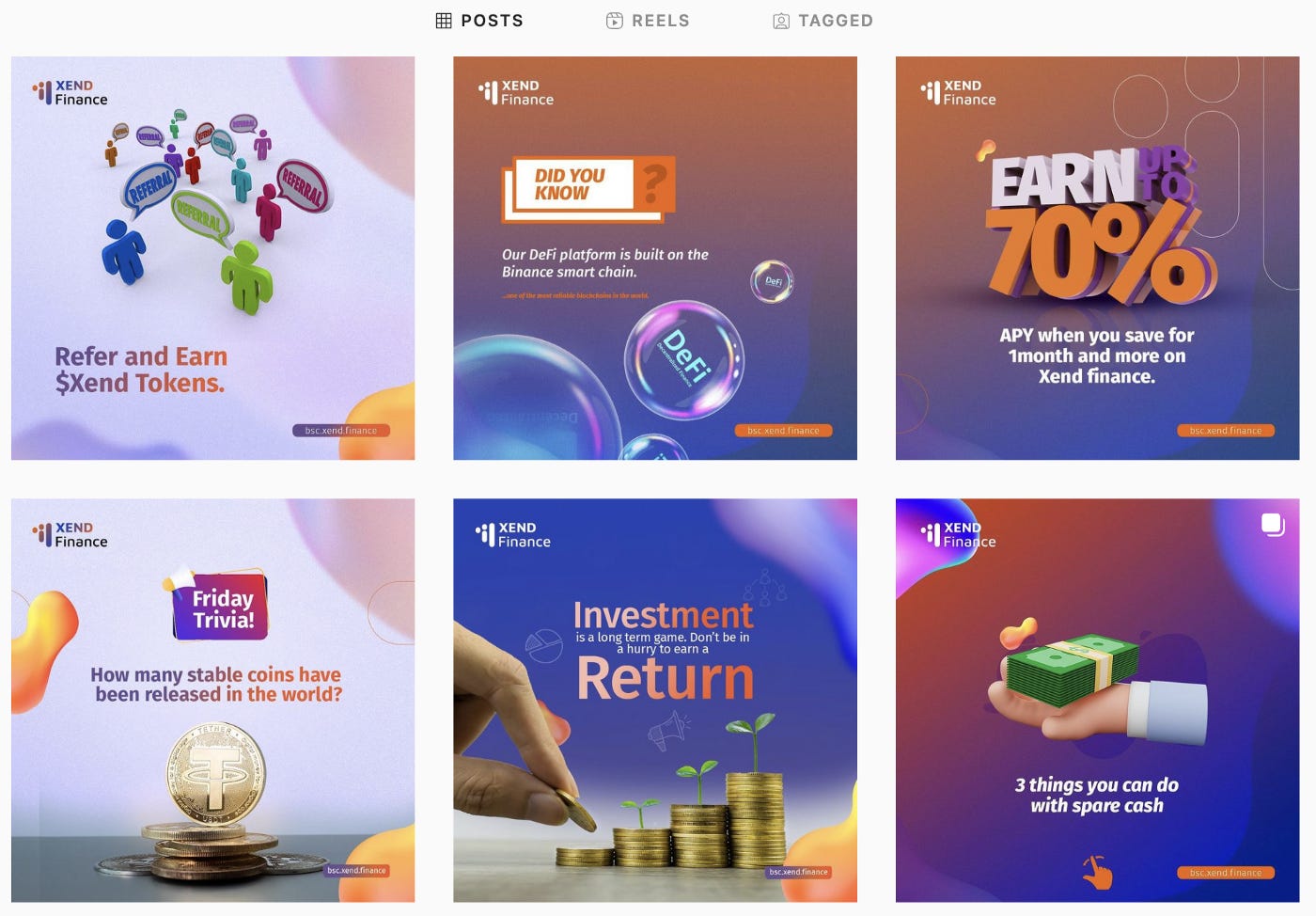This screenshot has width=1316, height=916.
Task: Open the Earn up to 70% APY post
Action: (x=1097, y=258)
